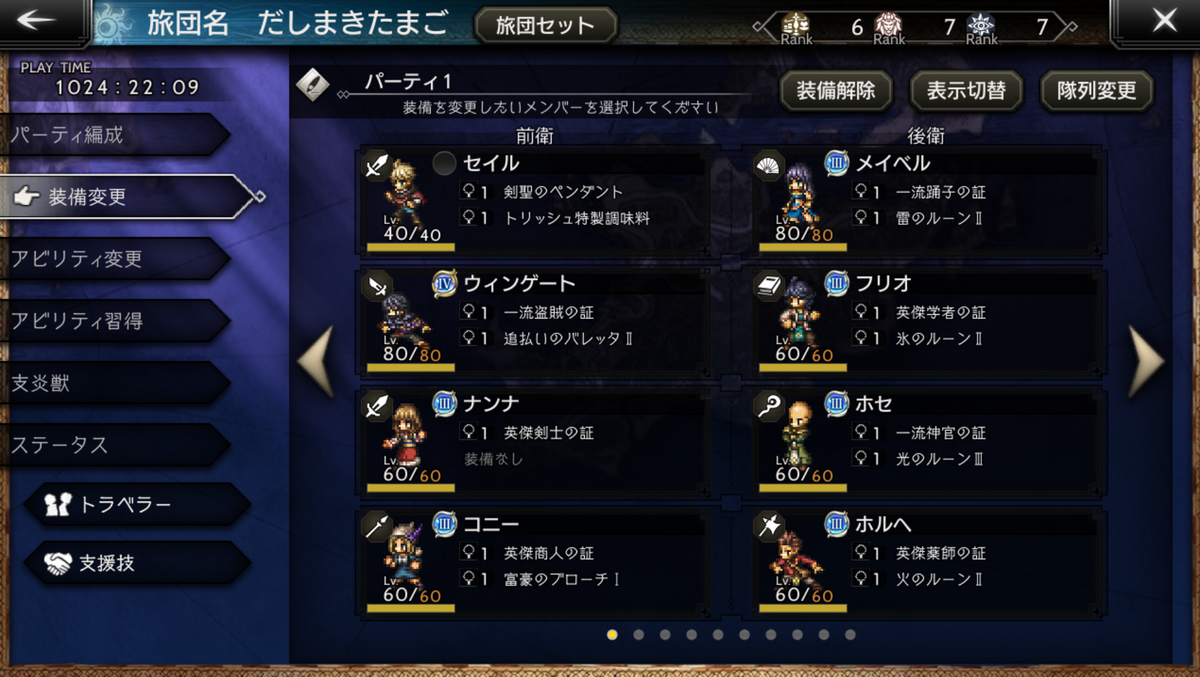1200x677 pixels.
Task: Show next party with right arrow
Action: click(1146, 362)
